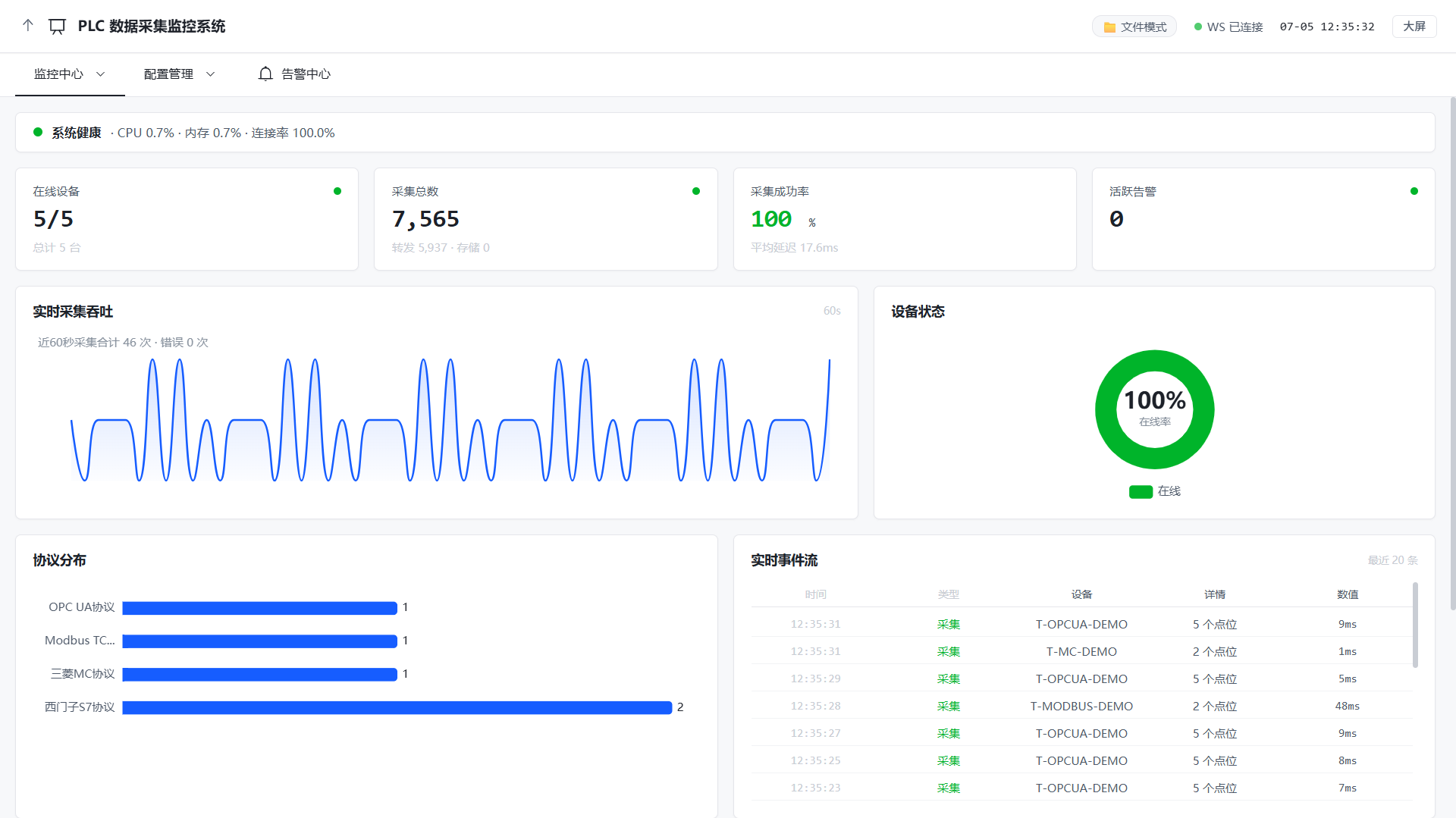Image resolution: width=1456 pixels, height=818 pixels.
Task: Expand the 监控中心 dropdown chevron
Action: pyautogui.click(x=101, y=74)
